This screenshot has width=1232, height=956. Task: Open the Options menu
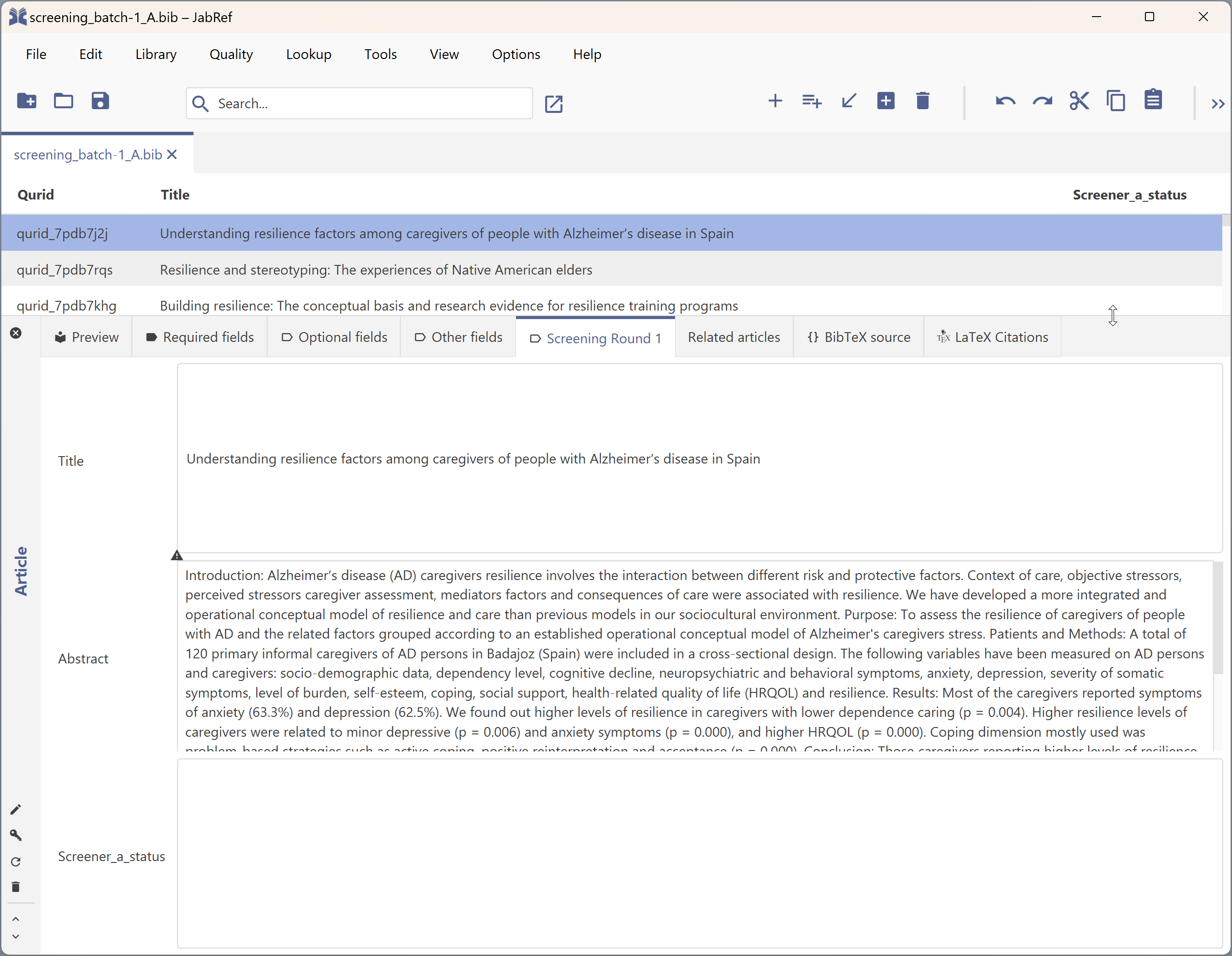516,54
